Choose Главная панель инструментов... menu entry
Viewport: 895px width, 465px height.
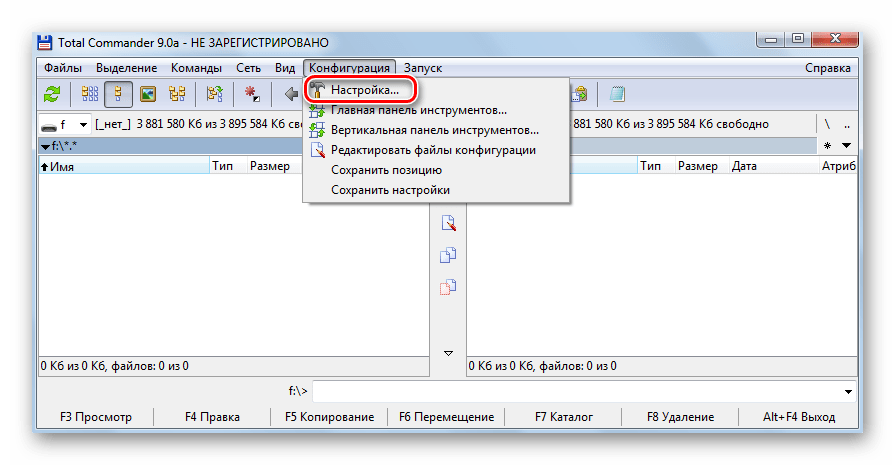tap(436, 110)
